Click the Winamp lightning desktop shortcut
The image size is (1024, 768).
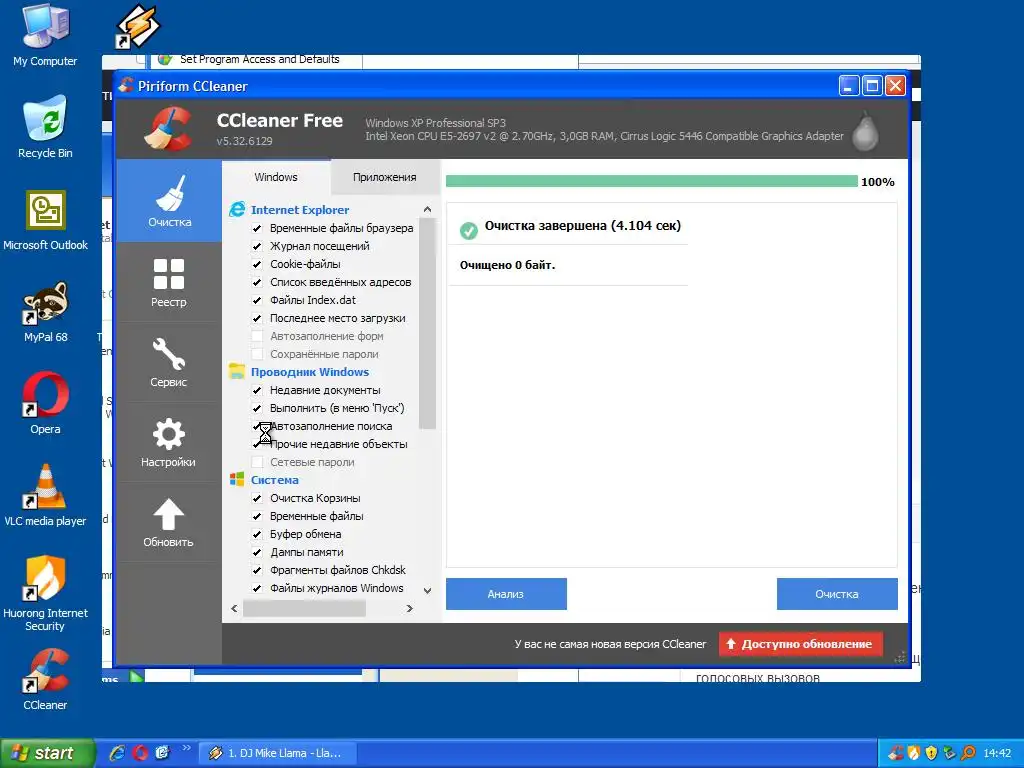(x=137, y=26)
